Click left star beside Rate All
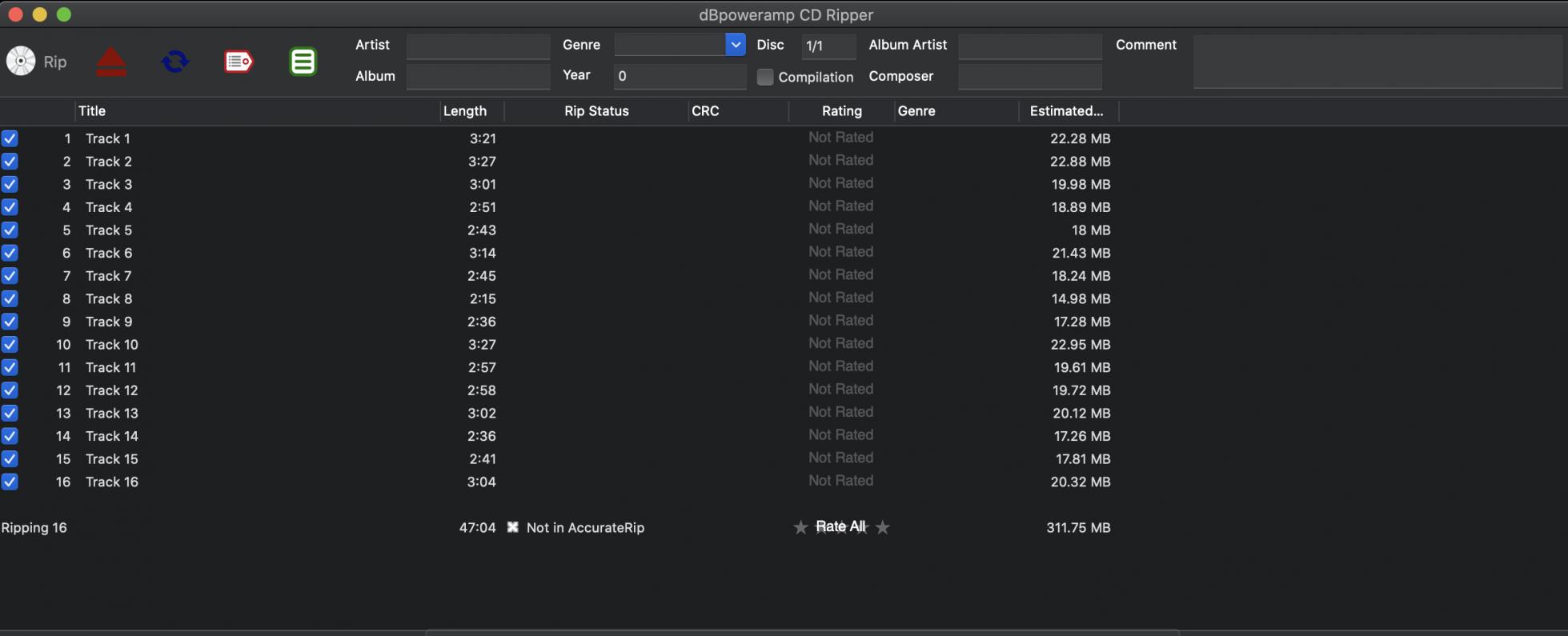Image resolution: width=1568 pixels, height=636 pixels. click(800, 527)
